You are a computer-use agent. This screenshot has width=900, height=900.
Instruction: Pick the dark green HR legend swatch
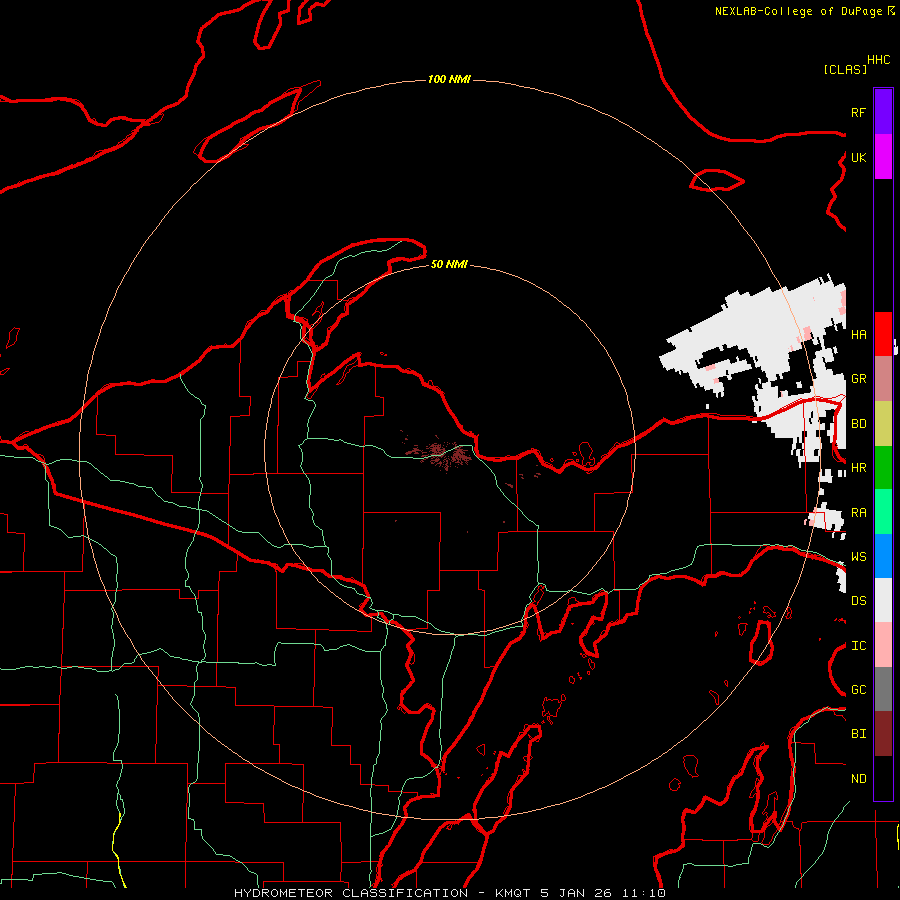[883, 468]
